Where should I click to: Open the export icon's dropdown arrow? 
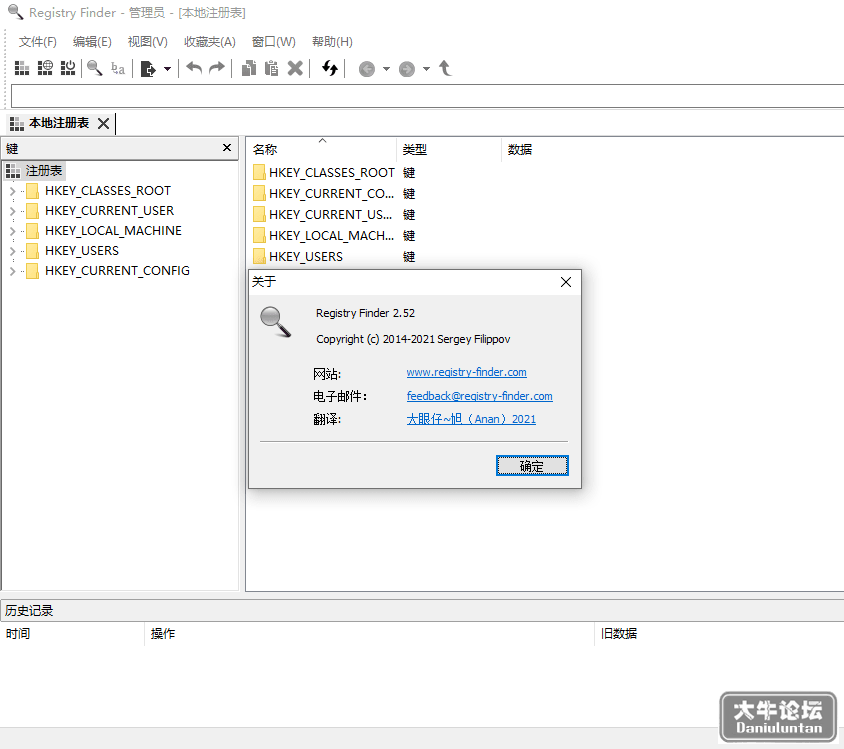(167, 69)
